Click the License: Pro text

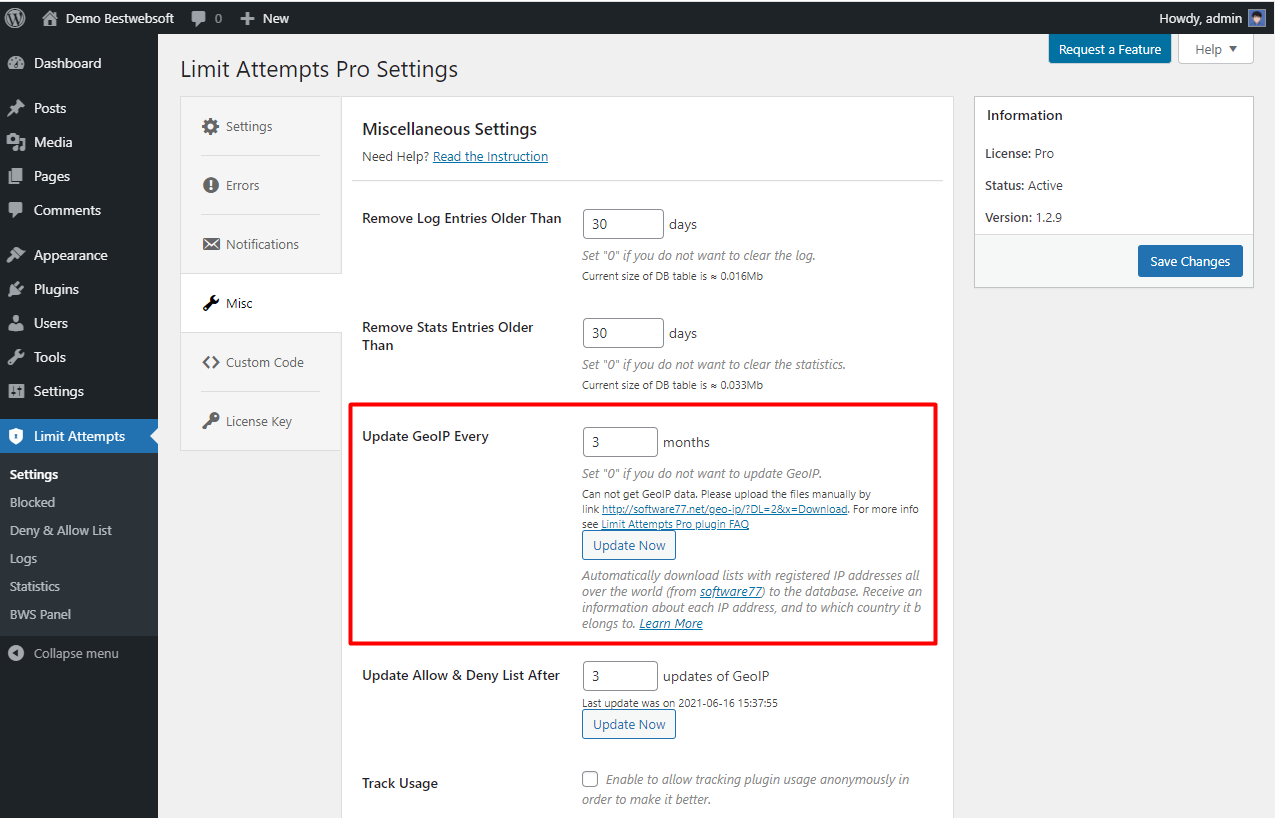coord(1019,153)
